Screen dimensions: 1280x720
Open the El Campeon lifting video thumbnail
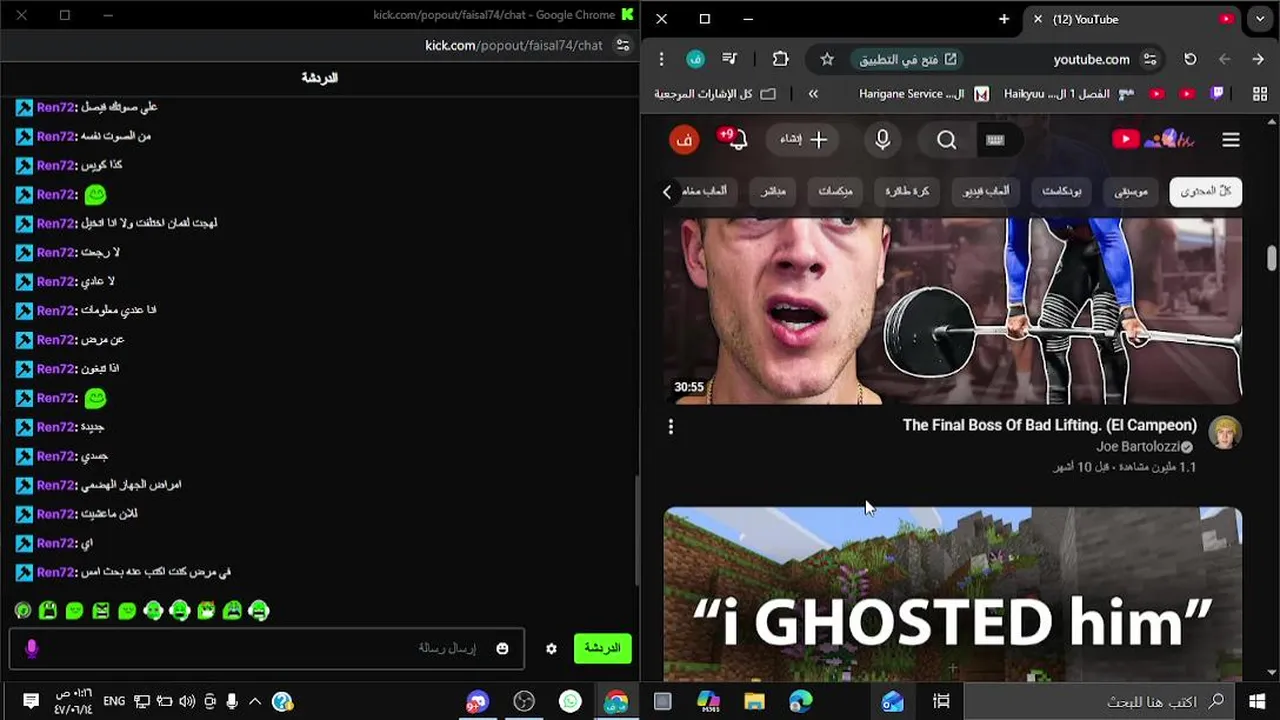[x=953, y=311]
